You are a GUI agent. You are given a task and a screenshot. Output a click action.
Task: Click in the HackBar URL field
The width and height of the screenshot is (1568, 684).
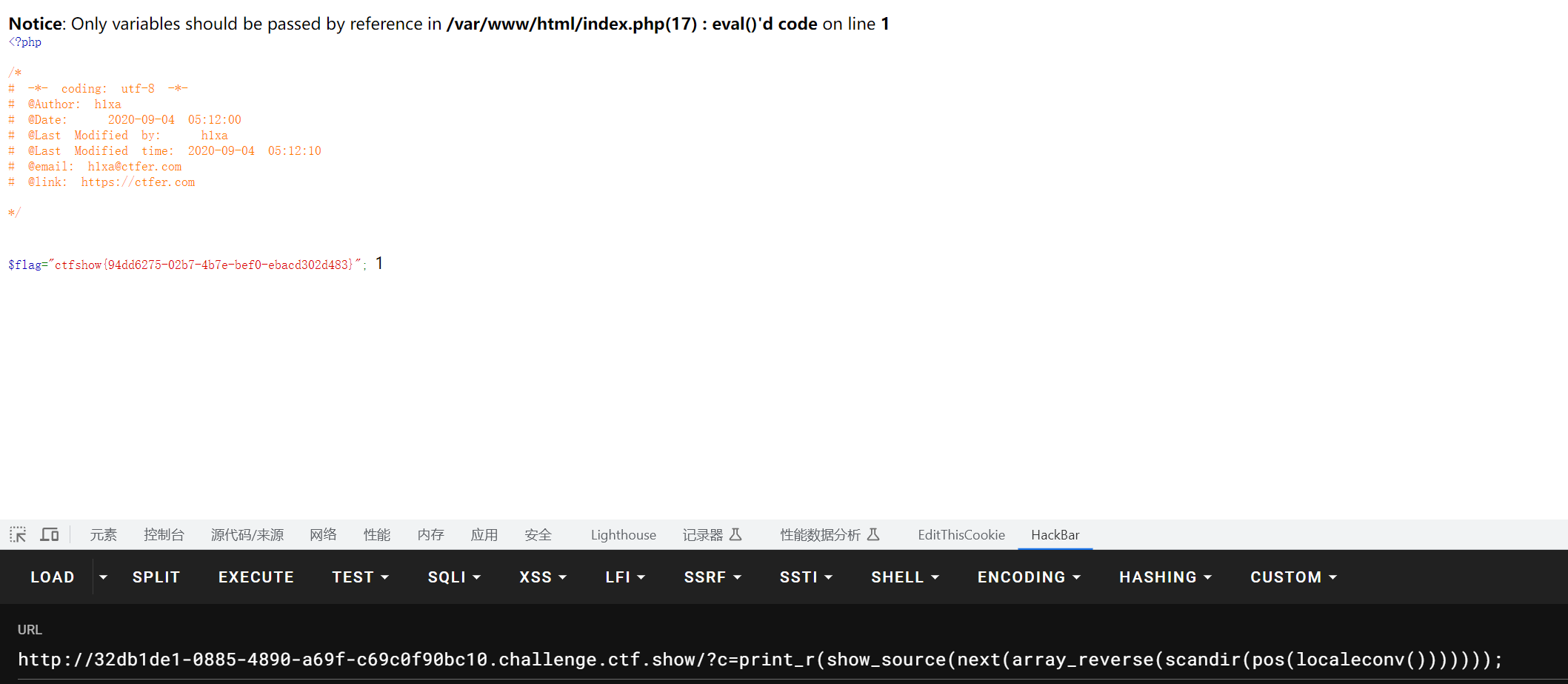coord(759,660)
